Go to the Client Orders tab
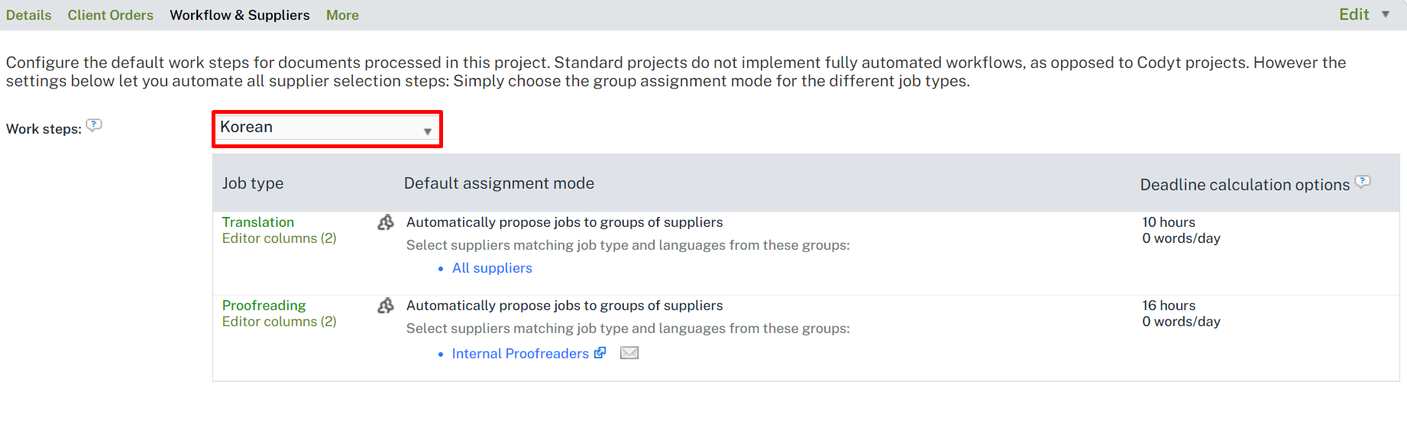The height and width of the screenshot is (427, 1407). (x=111, y=15)
